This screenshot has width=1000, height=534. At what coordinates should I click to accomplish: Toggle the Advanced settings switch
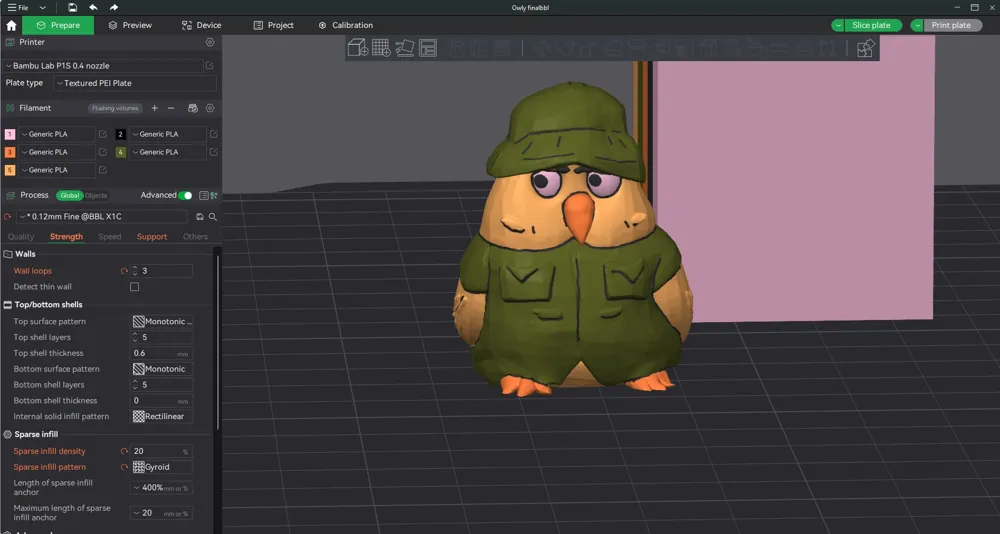point(185,195)
